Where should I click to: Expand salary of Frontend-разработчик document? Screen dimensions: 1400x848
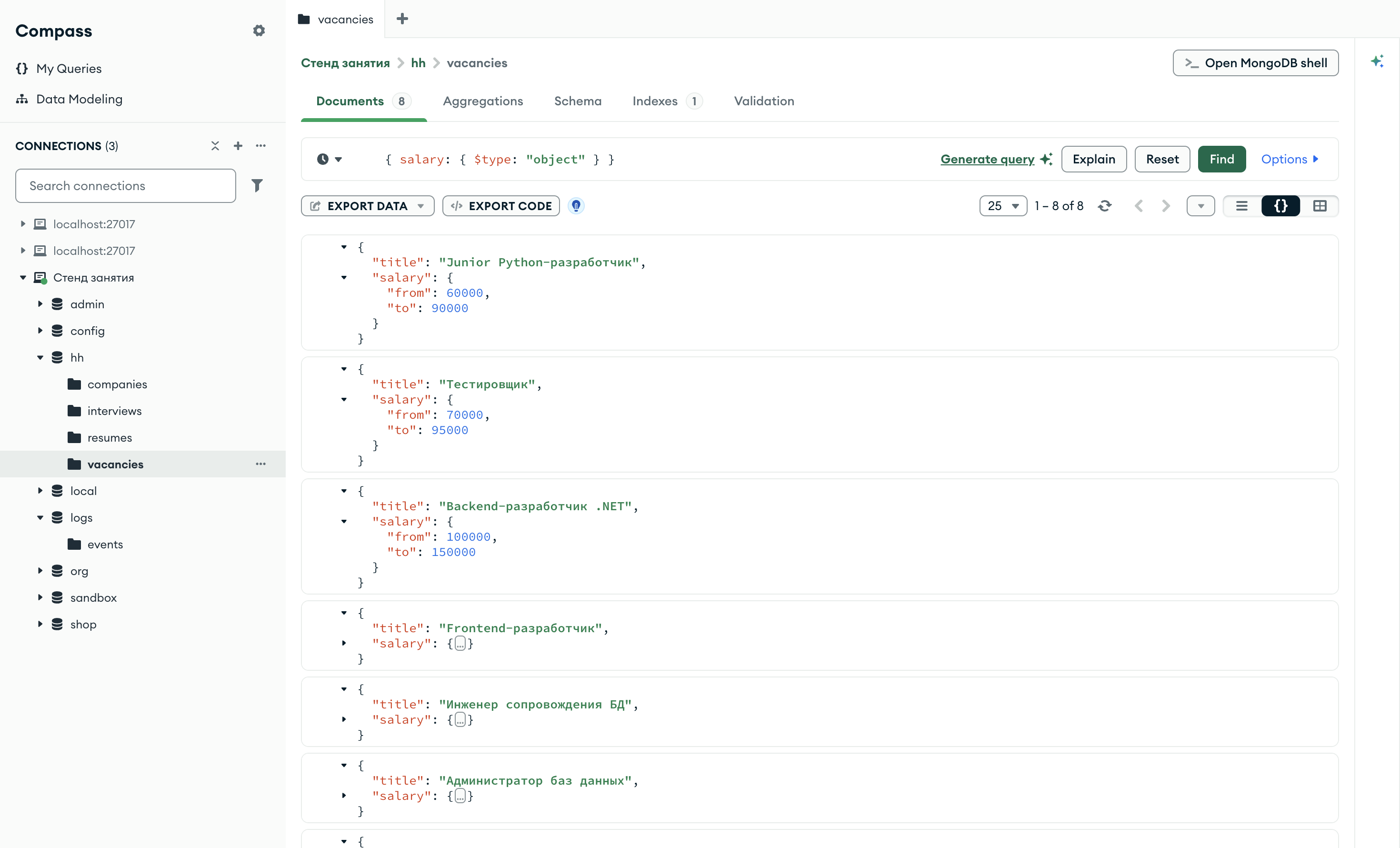click(344, 644)
